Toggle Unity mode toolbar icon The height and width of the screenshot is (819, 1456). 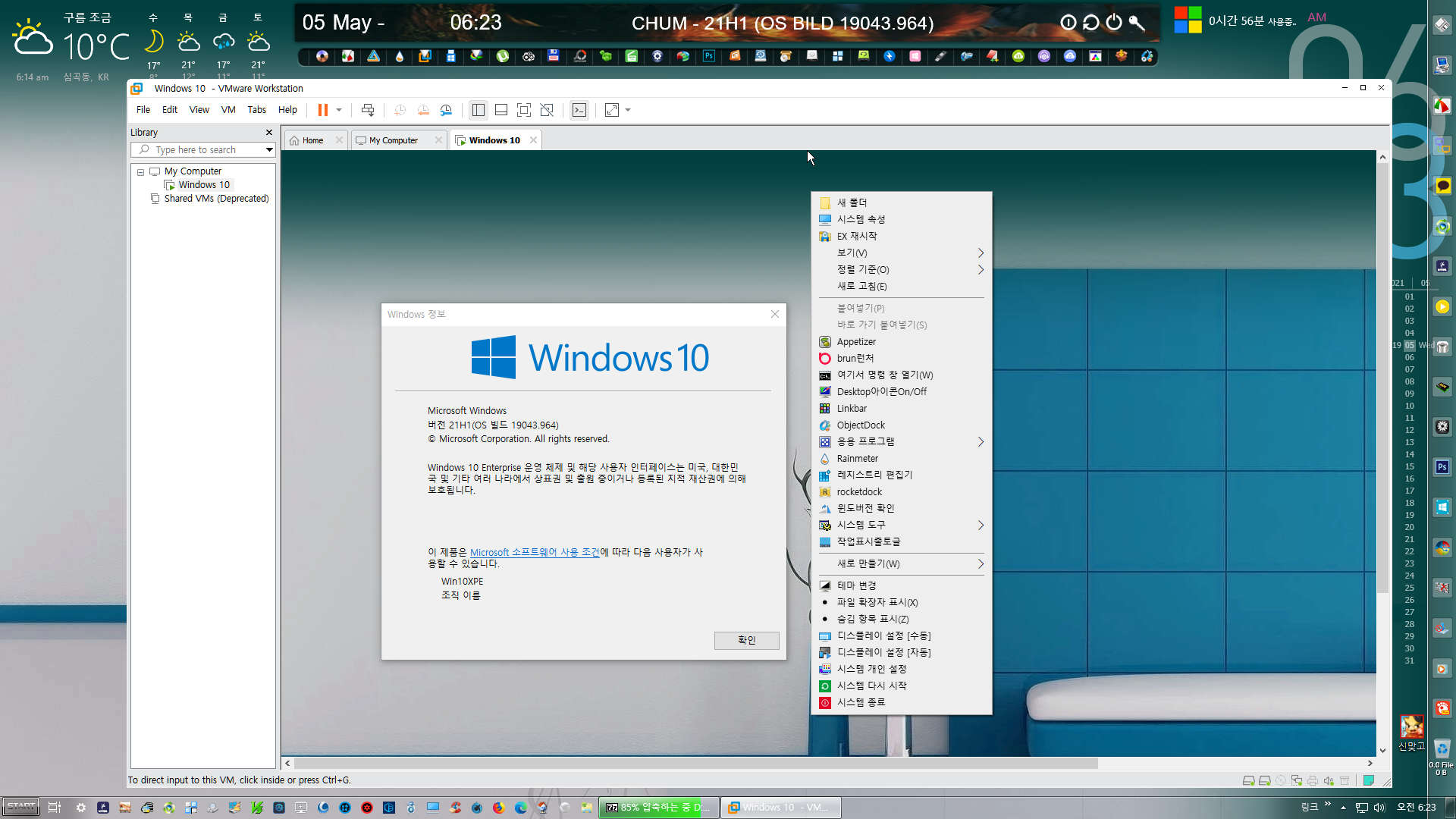point(547,110)
